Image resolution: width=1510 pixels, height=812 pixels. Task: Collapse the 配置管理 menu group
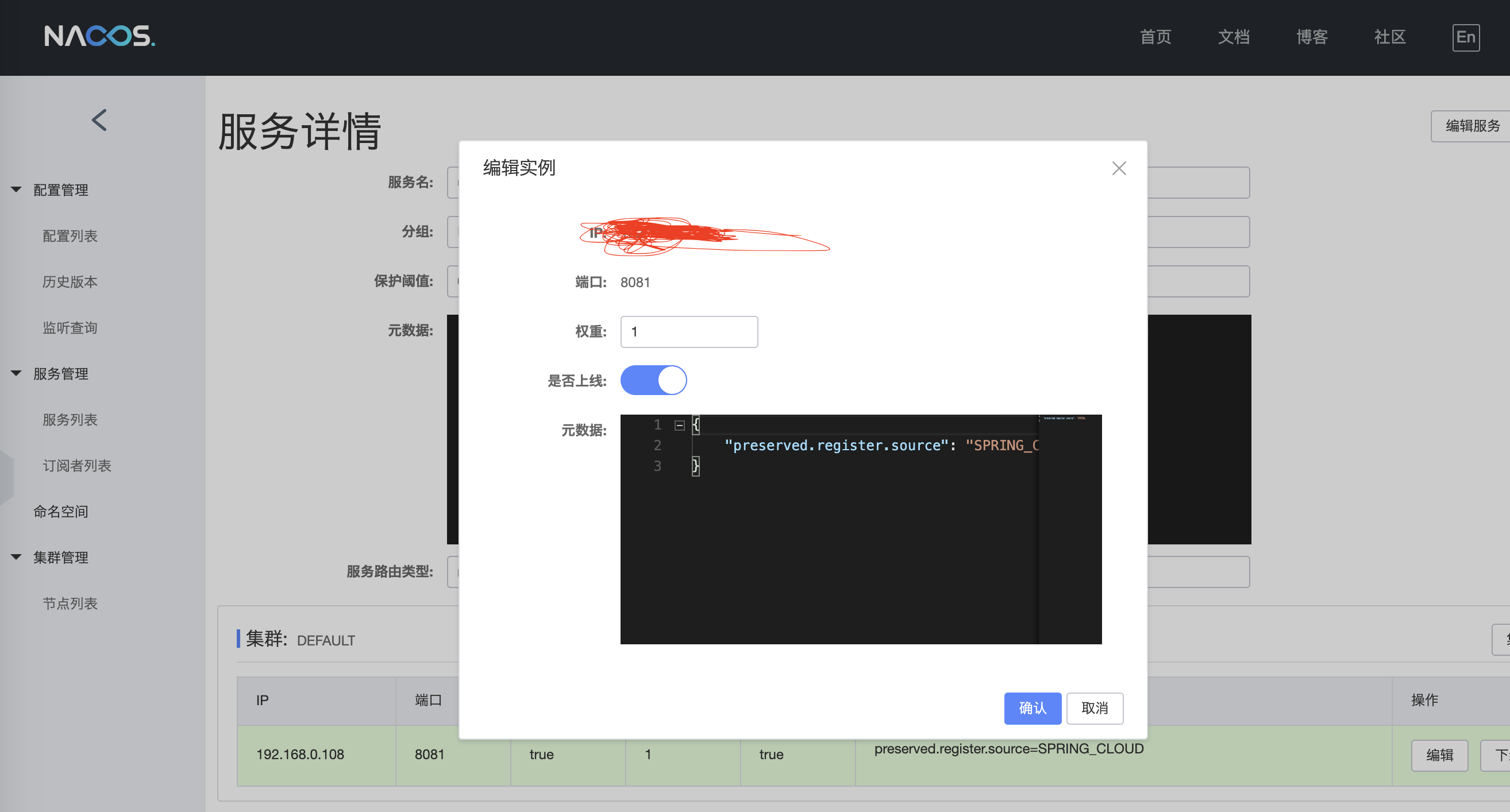tap(17, 190)
